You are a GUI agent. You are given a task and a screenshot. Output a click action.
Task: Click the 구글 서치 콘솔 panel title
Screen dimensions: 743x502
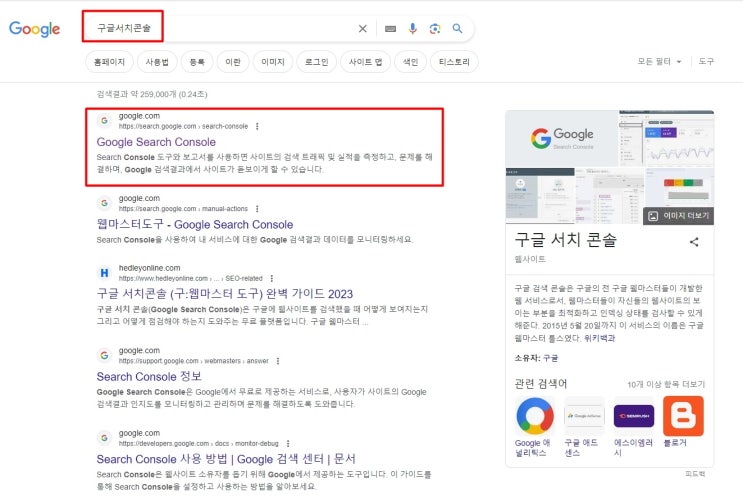pos(566,239)
